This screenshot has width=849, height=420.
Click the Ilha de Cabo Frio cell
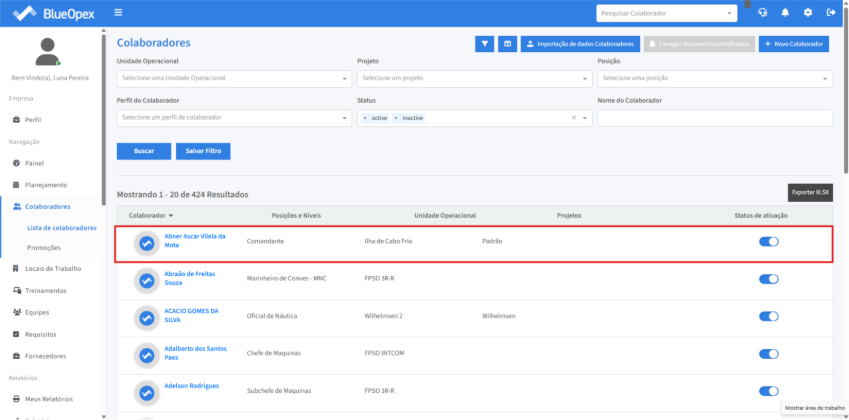point(388,241)
